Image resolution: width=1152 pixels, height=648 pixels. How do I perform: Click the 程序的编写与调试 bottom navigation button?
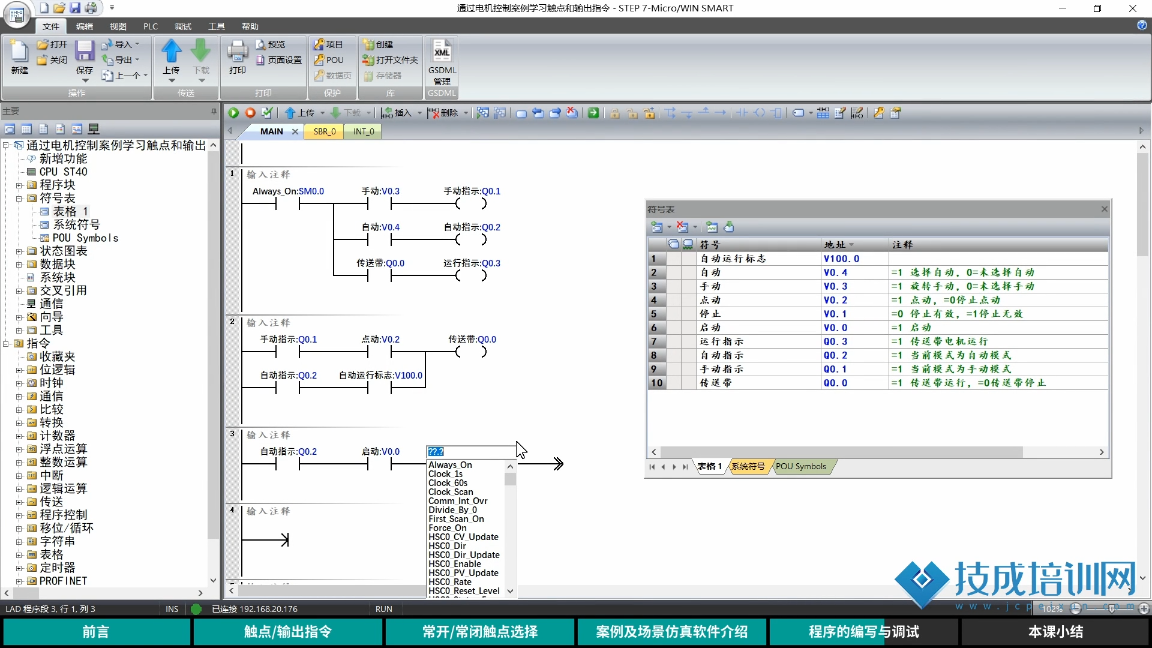pyautogui.click(x=863, y=632)
